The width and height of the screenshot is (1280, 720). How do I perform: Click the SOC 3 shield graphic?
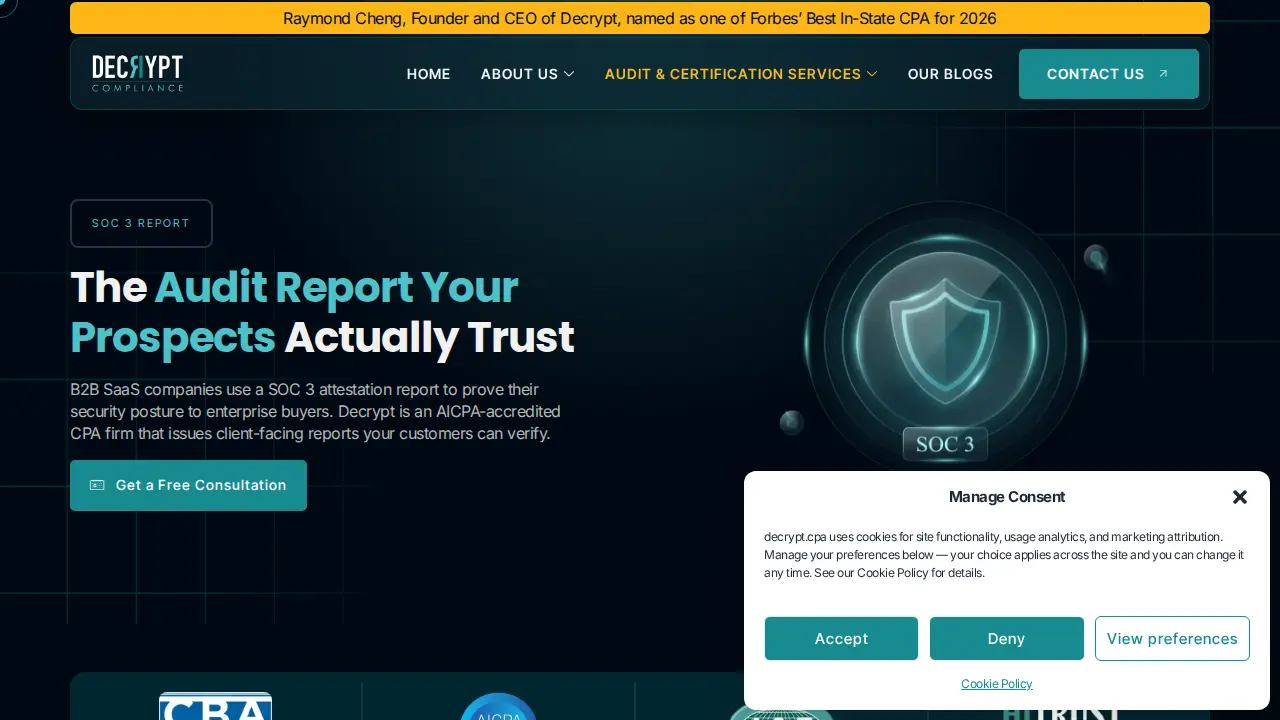point(945,340)
